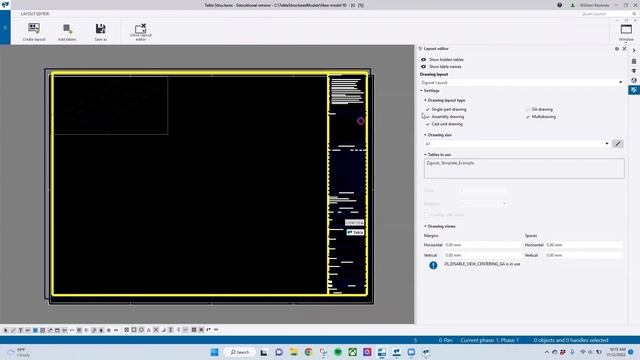Click the highlighted layout editor sidebar icon

[x=634, y=90]
